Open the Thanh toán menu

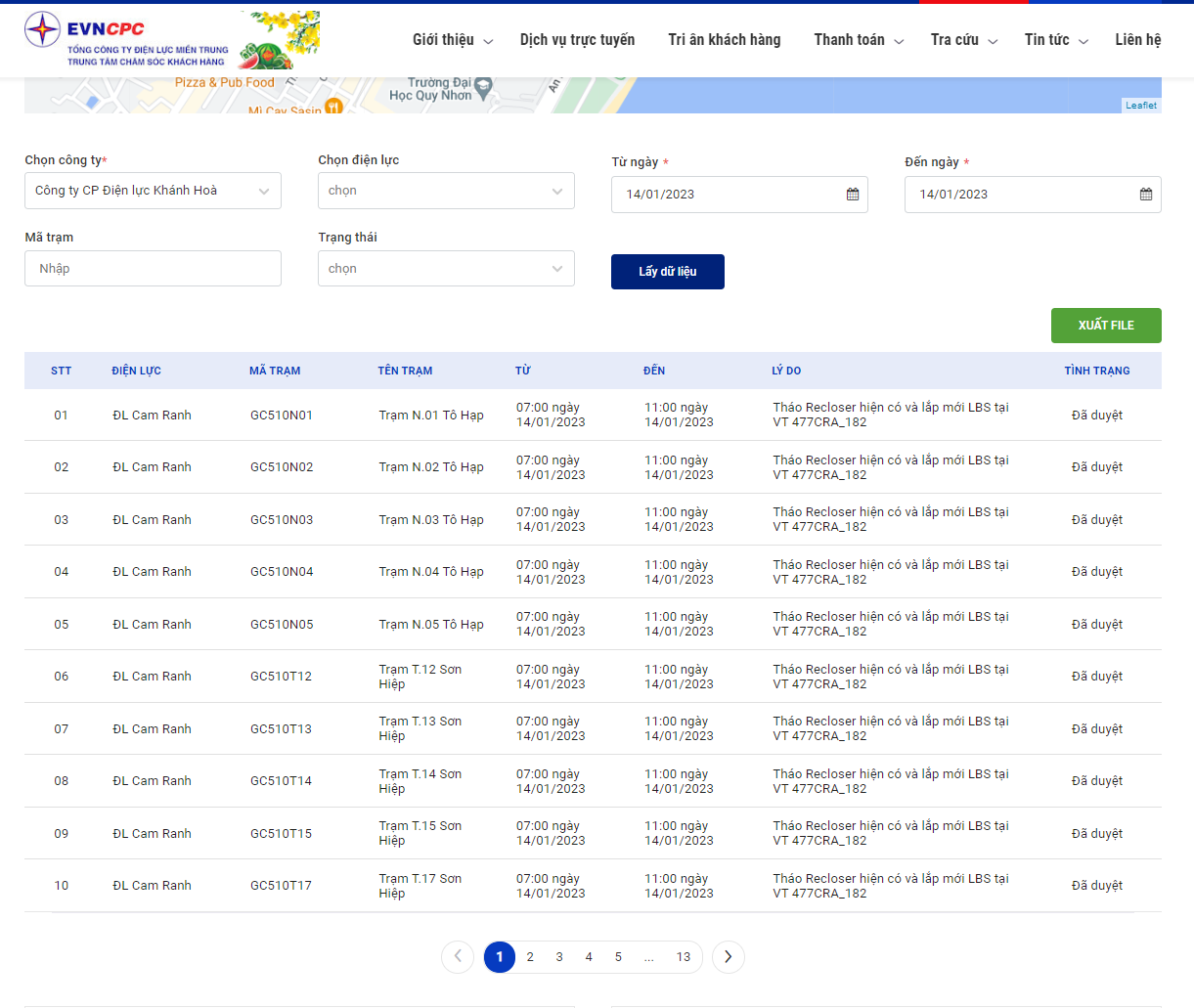tap(858, 40)
